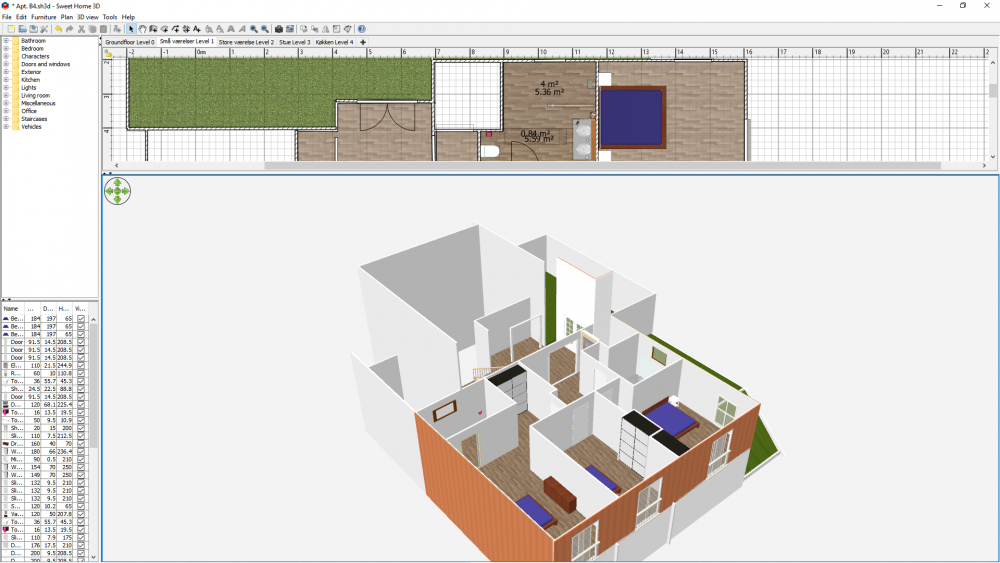
Task: Select the Pan hand tool
Action: 142,29
